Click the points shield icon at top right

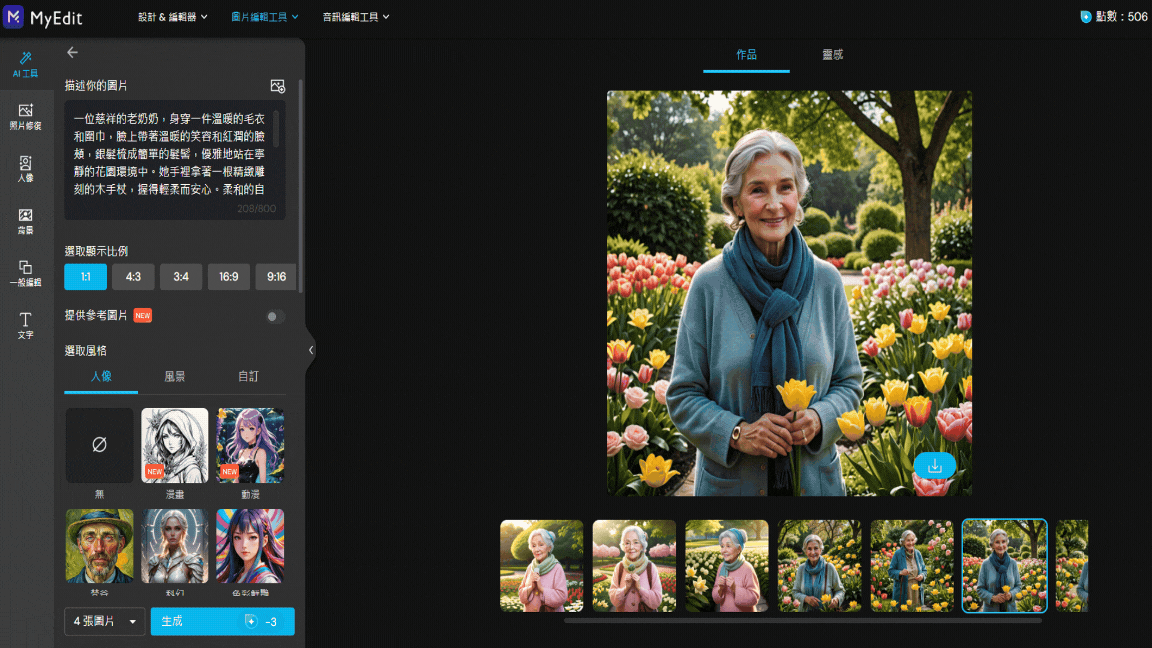click(1085, 17)
